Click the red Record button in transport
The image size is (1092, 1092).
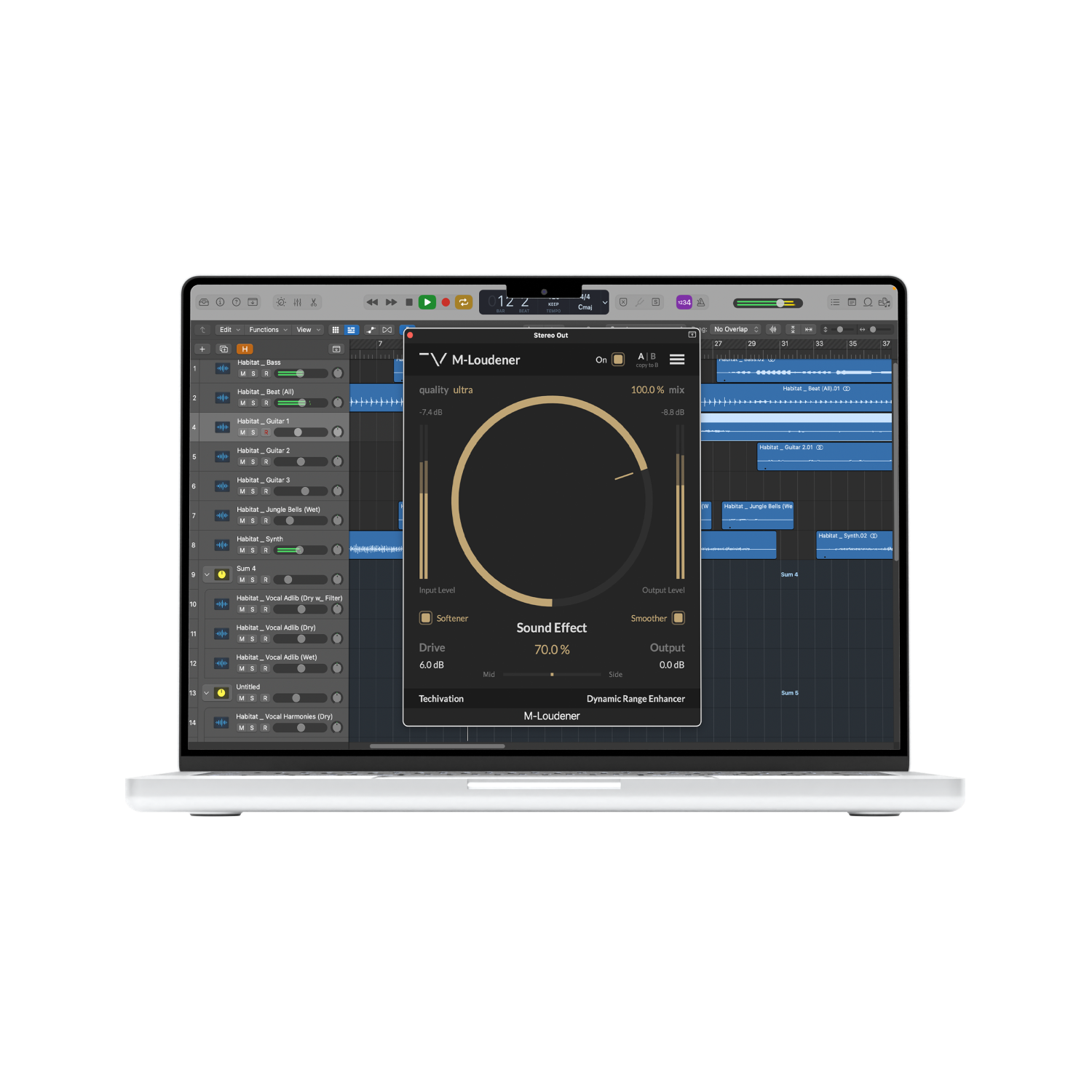pyautogui.click(x=446, y=302)
